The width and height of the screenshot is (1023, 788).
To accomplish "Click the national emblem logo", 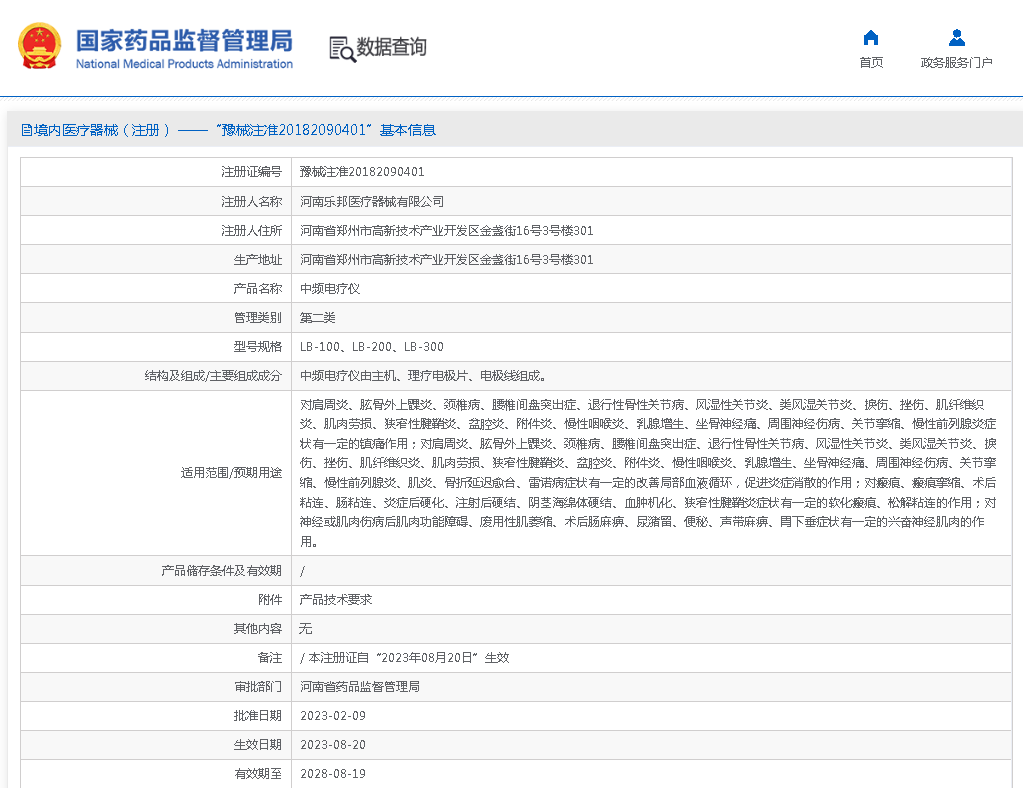I will tap(39, 46).
